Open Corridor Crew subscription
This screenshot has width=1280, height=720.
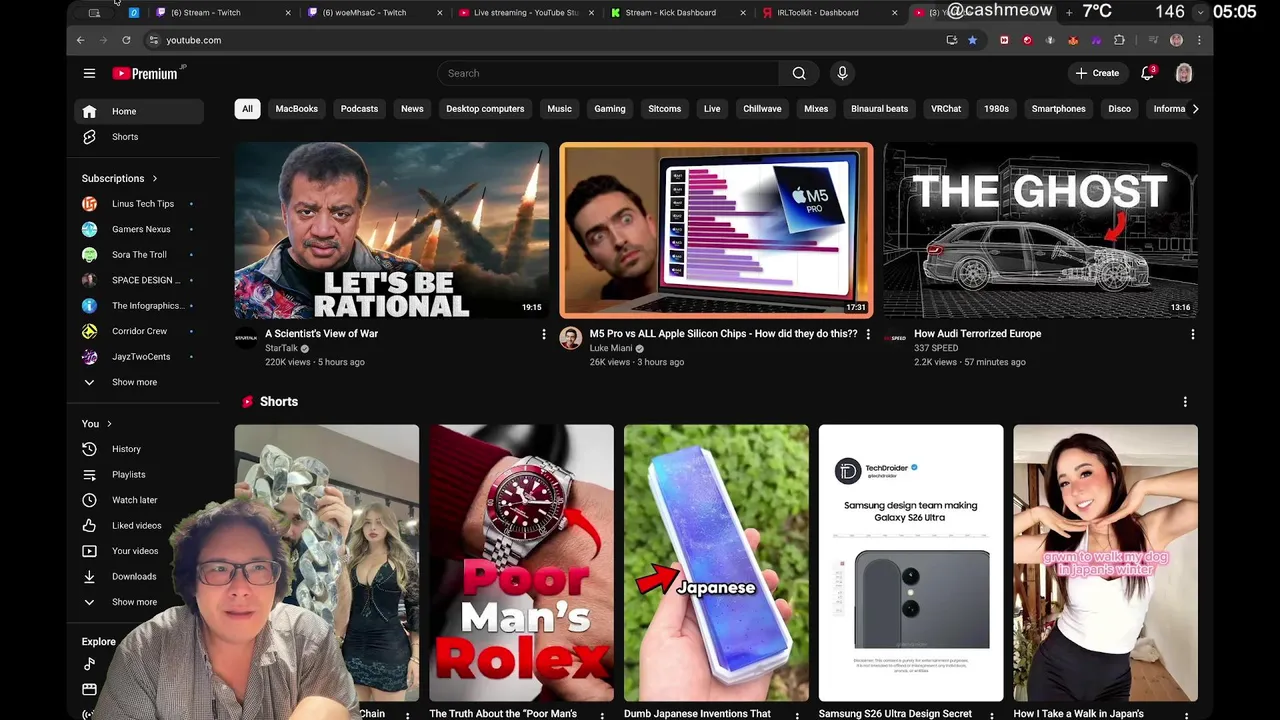click(x=139, y=331)
